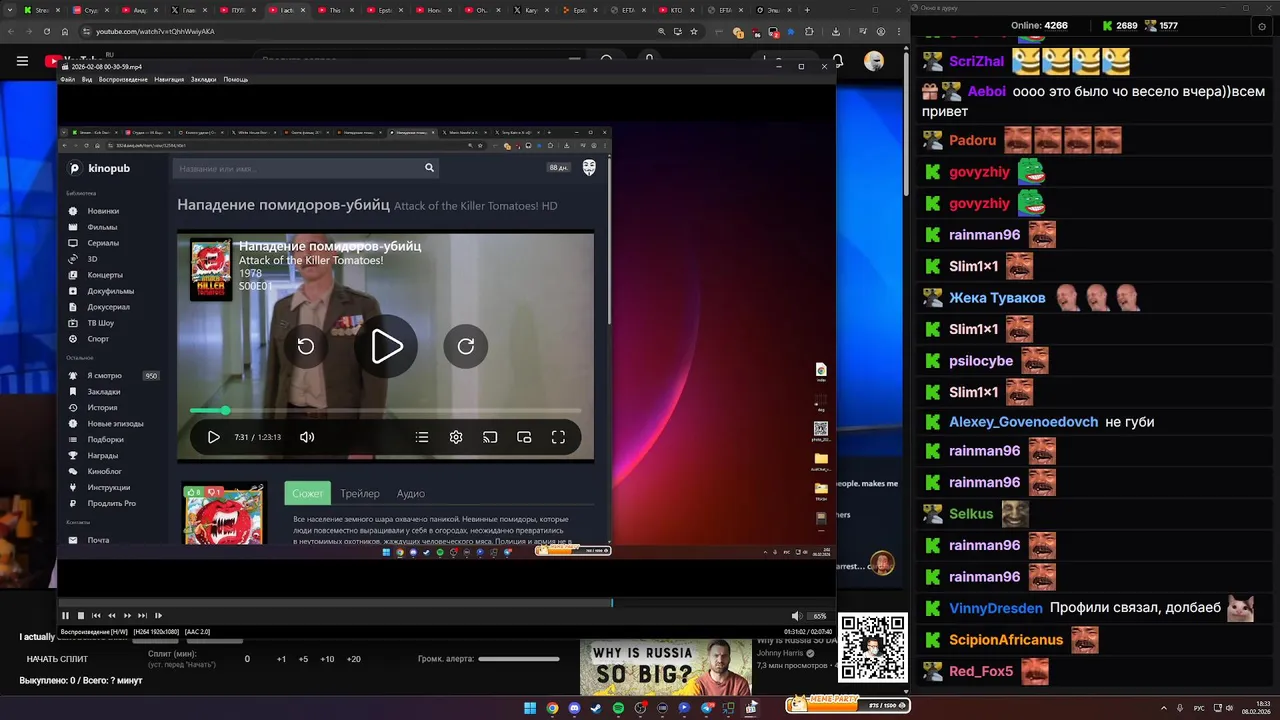
Task: Skip forward using the clockwise arrow in kinopub
Action: click(466, 346)
